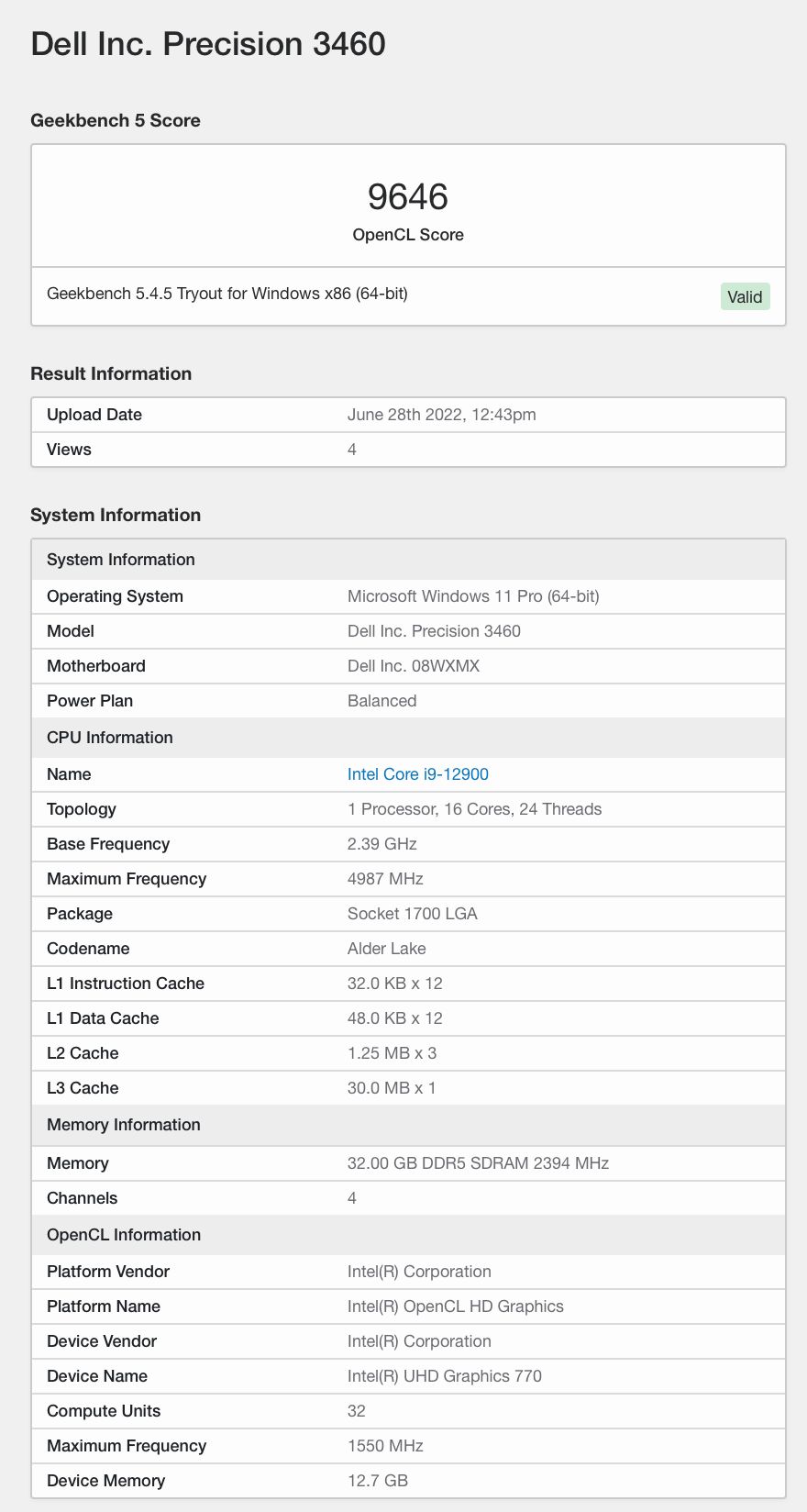
Task: Click the Result Information heading
Action: 111,373
